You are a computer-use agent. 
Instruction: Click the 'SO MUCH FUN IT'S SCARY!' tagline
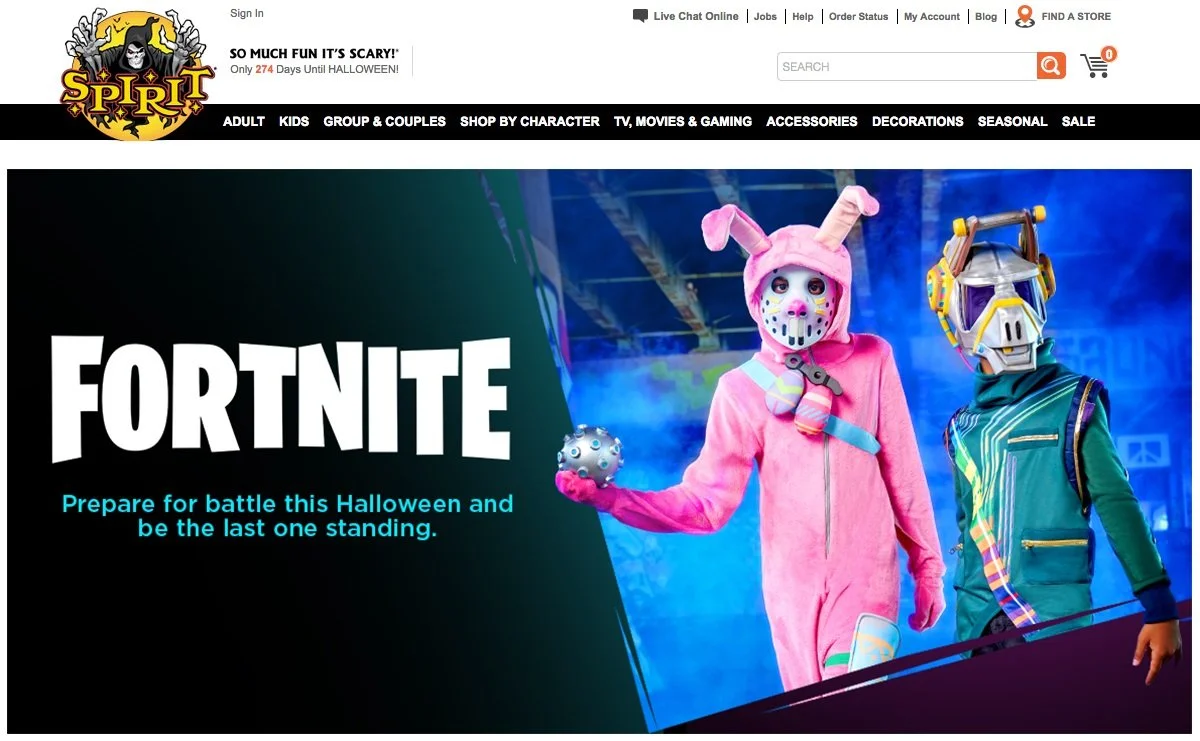point(314,54)
